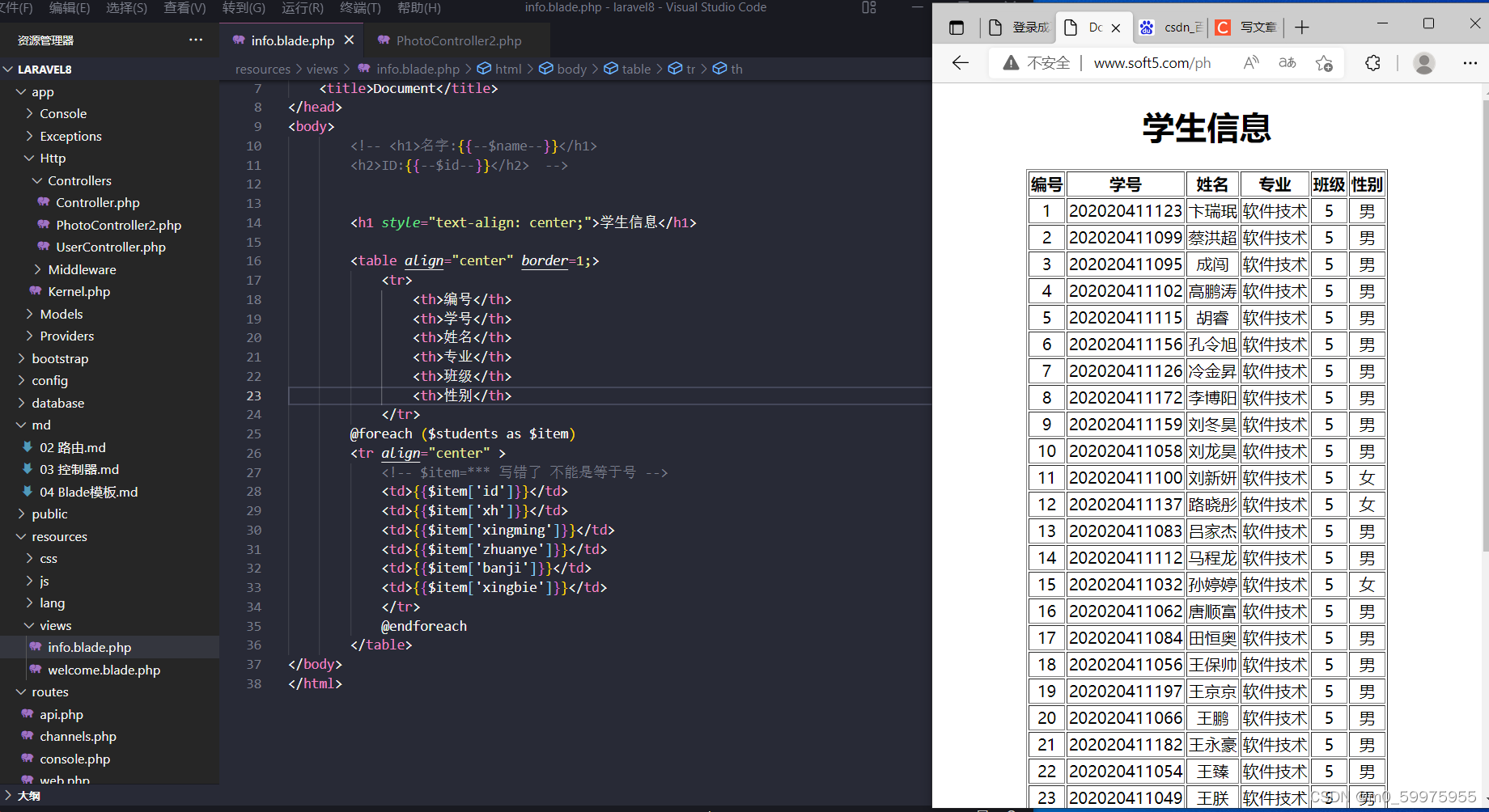Go back in the browser
The height and width of the screenshot is (812, 1489).
click(x=961, y=63)
